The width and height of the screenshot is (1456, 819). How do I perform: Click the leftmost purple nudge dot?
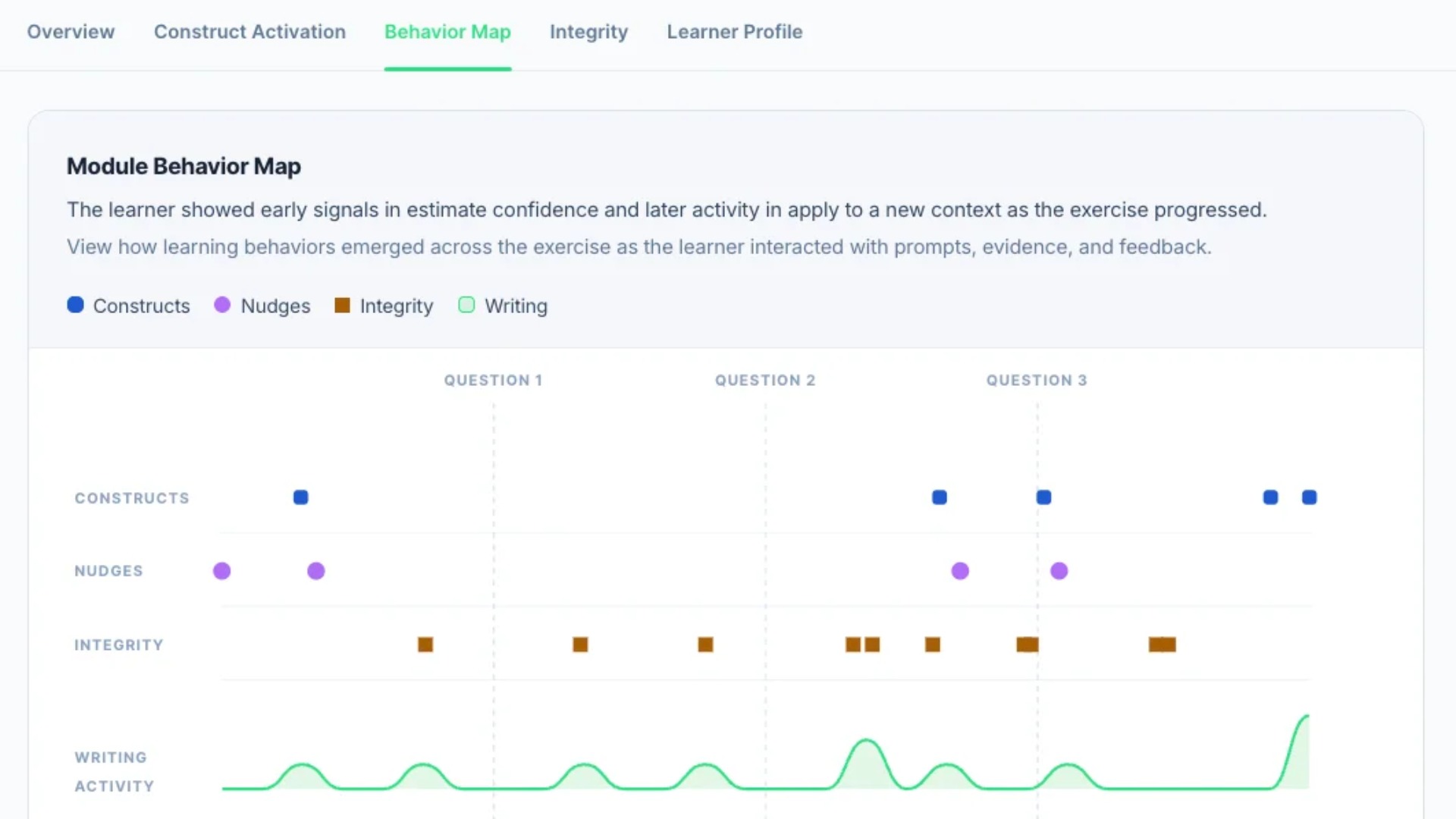click(222, 571)
